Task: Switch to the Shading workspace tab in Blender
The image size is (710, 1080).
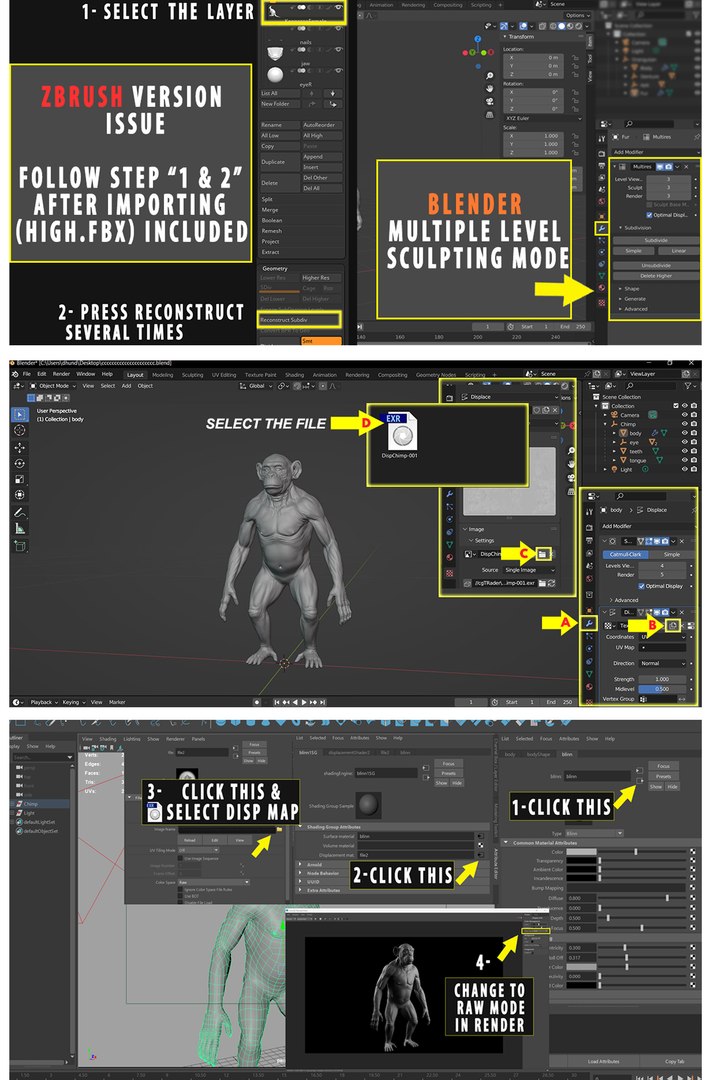Action: 294,375
